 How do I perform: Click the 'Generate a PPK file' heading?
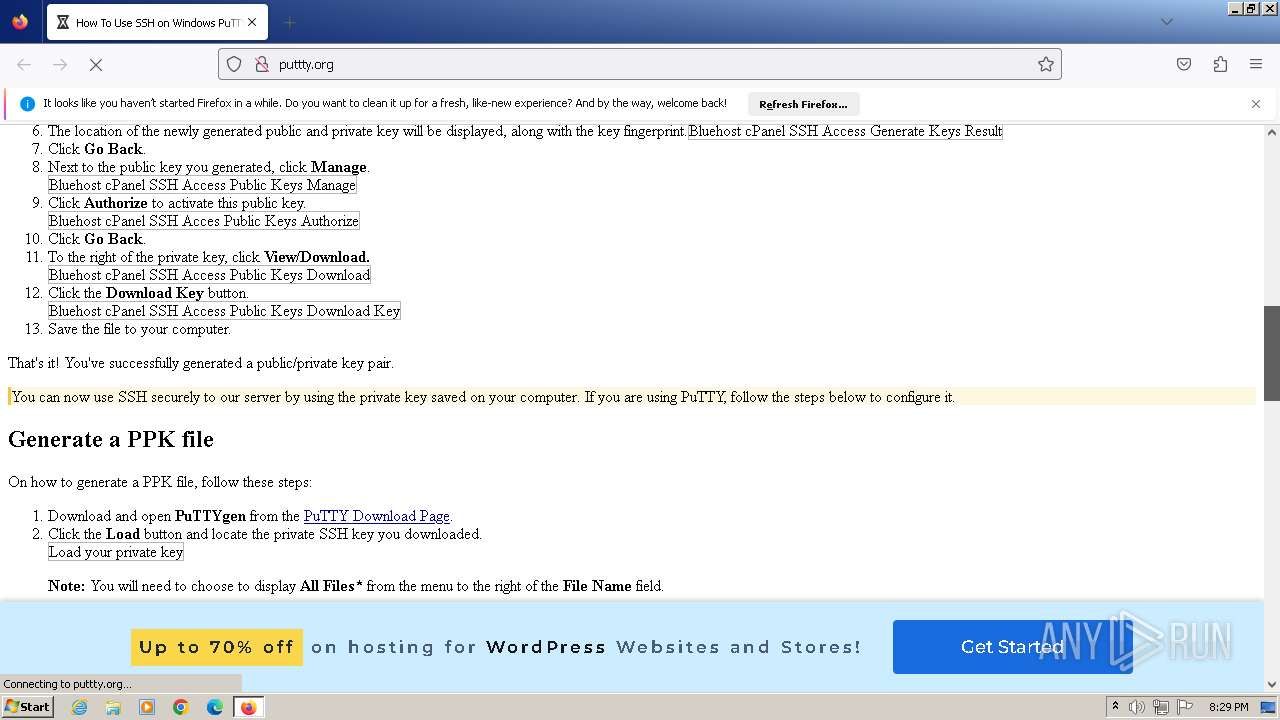(111, 439)
